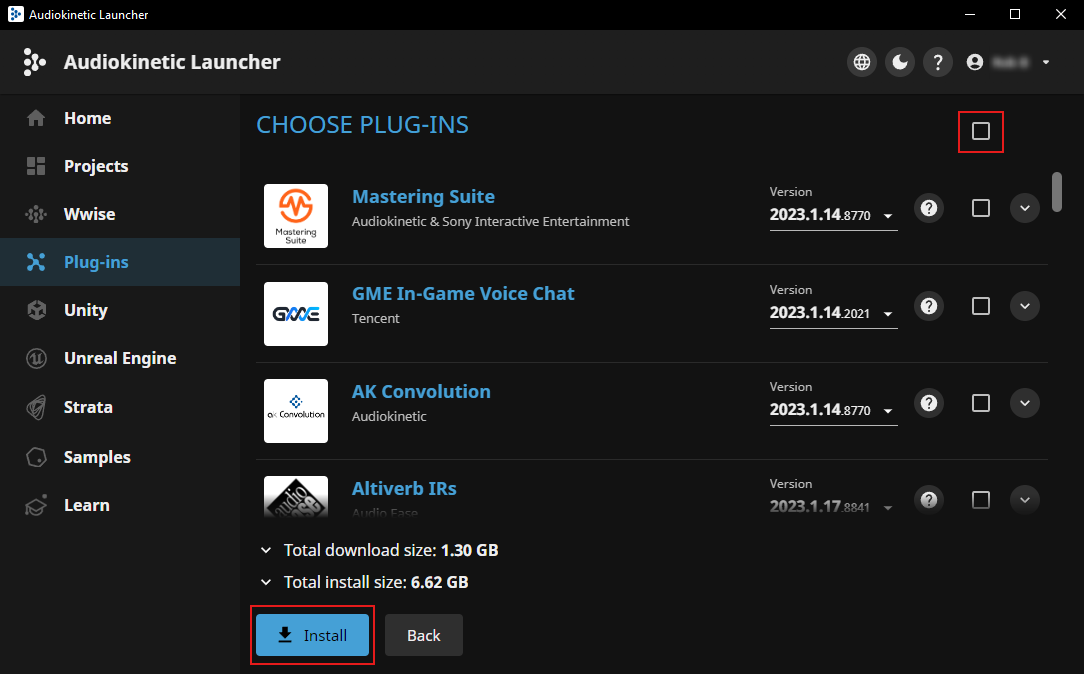Screen dimensions: 1084x674
Task: Click the GME logo thumbnail
Action: (x=296, y=314)
